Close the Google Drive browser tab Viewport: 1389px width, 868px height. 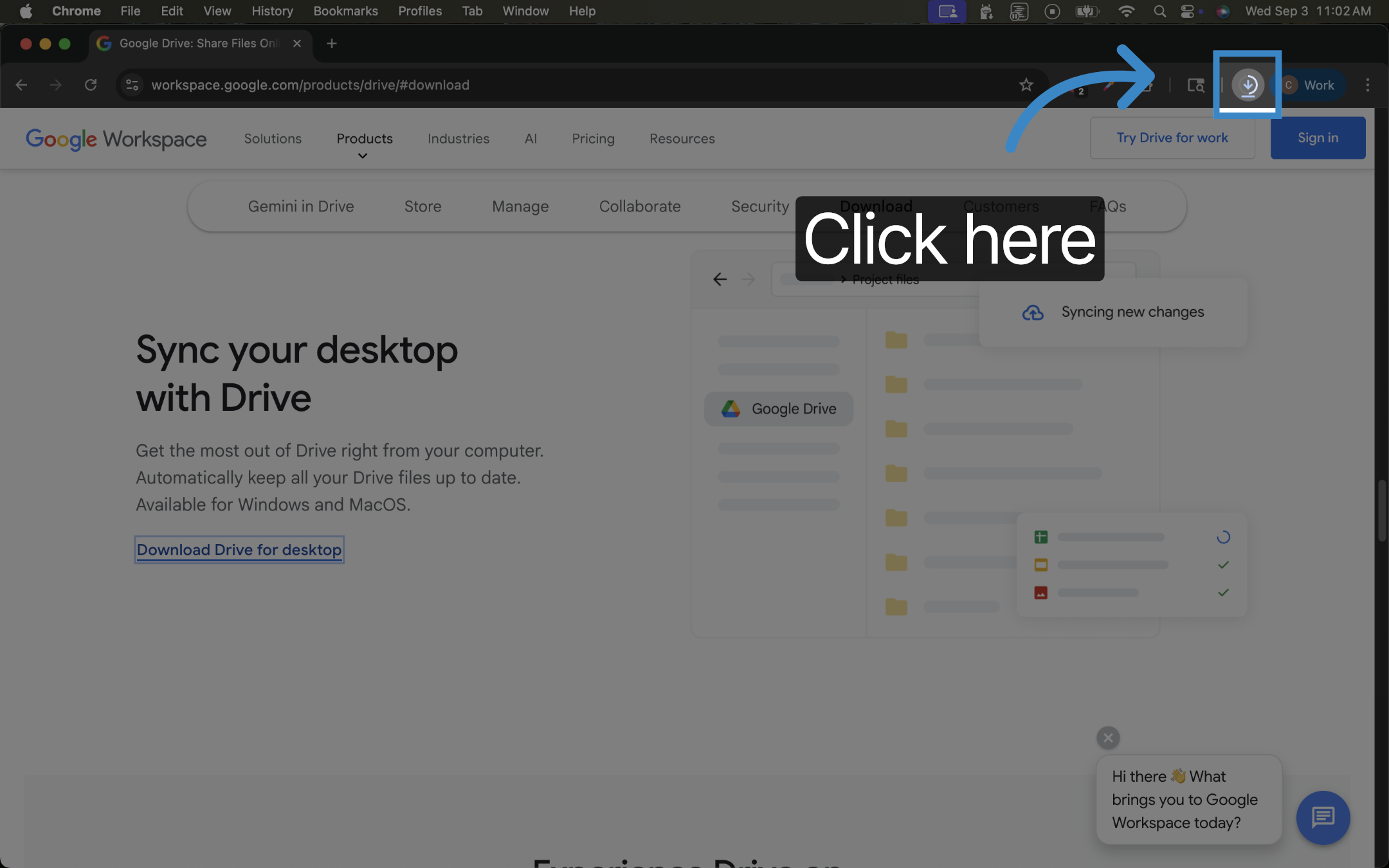(297, 43)
